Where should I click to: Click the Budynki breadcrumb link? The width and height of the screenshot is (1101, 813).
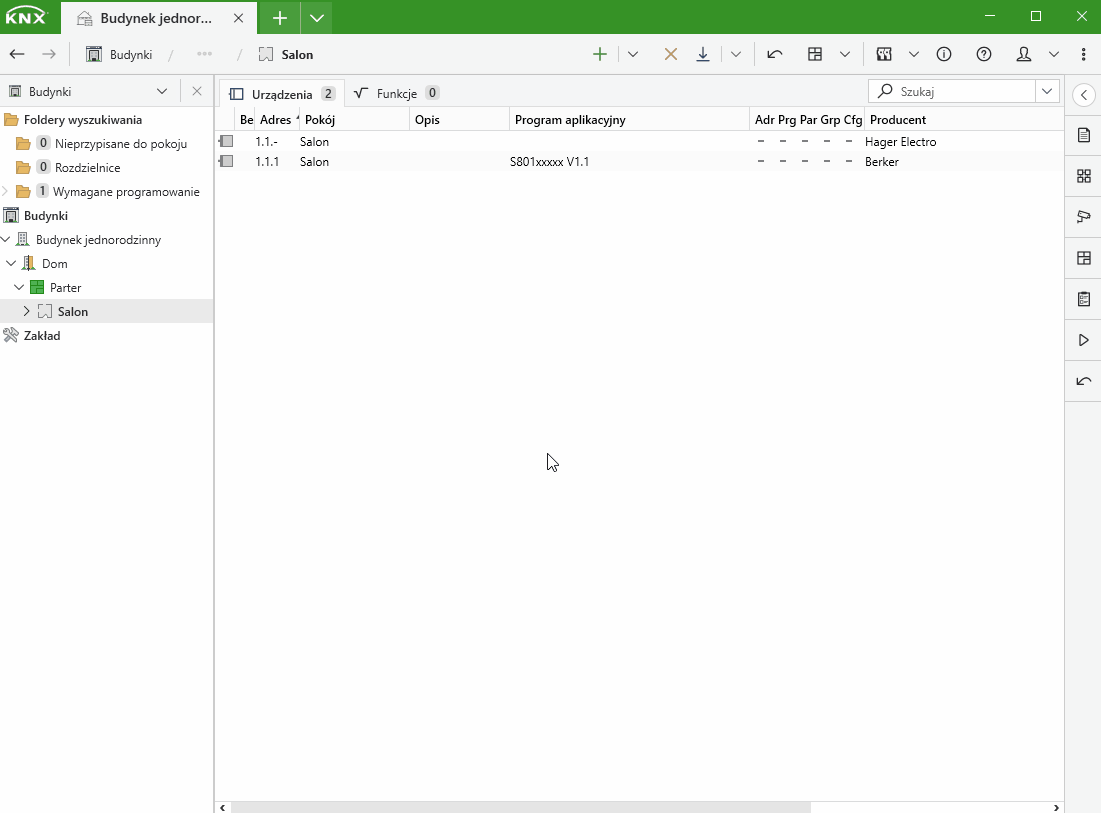click(130, 55)
